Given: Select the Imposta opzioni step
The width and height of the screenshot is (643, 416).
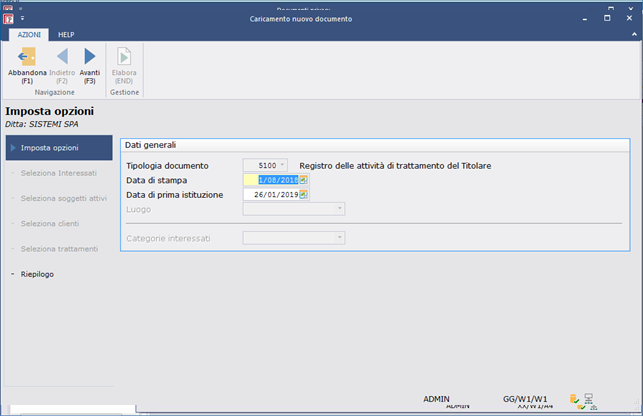Looking at the screenshot, I should tap(59, 148).
